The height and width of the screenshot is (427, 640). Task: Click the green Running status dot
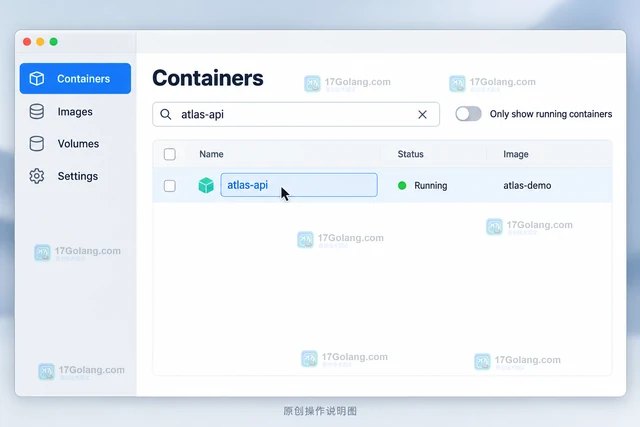pos(402,186)
